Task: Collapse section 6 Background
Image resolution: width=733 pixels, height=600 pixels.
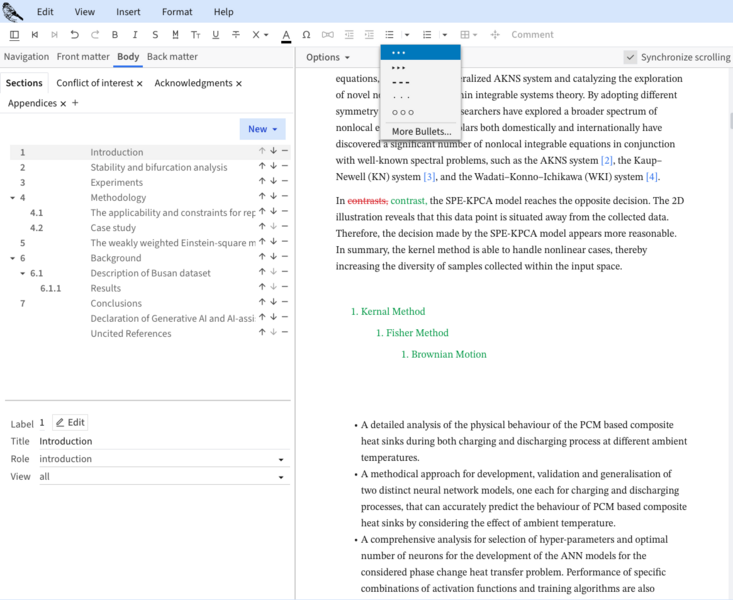Action: [x=13, y=258]
